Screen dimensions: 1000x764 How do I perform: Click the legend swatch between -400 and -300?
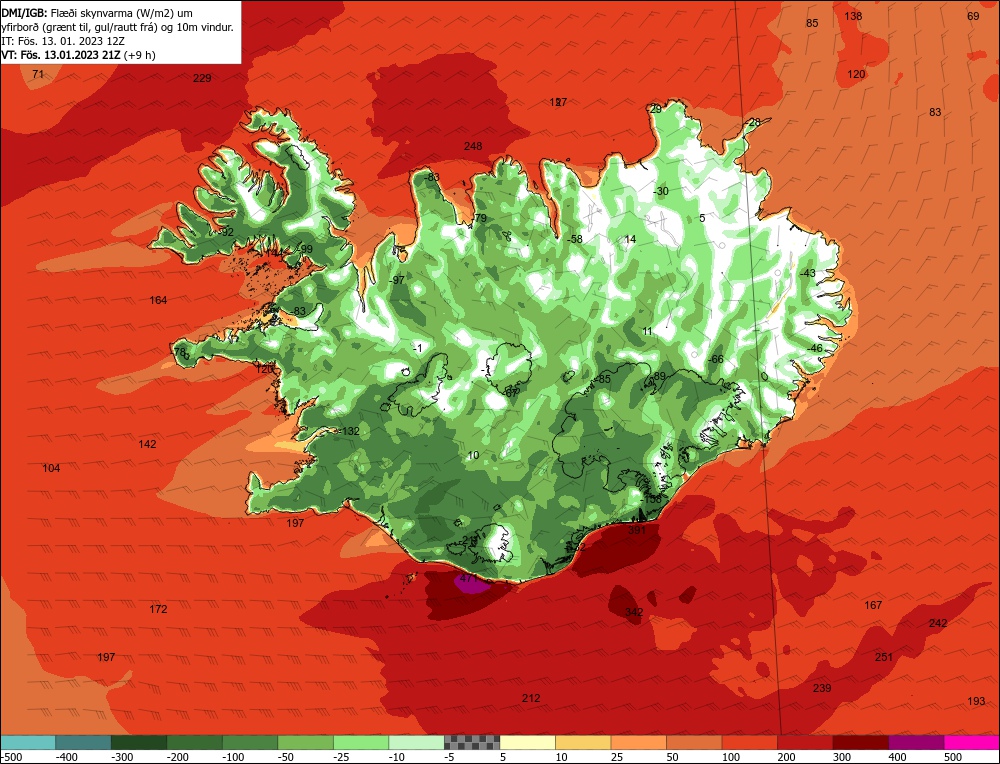click(83, 742)
